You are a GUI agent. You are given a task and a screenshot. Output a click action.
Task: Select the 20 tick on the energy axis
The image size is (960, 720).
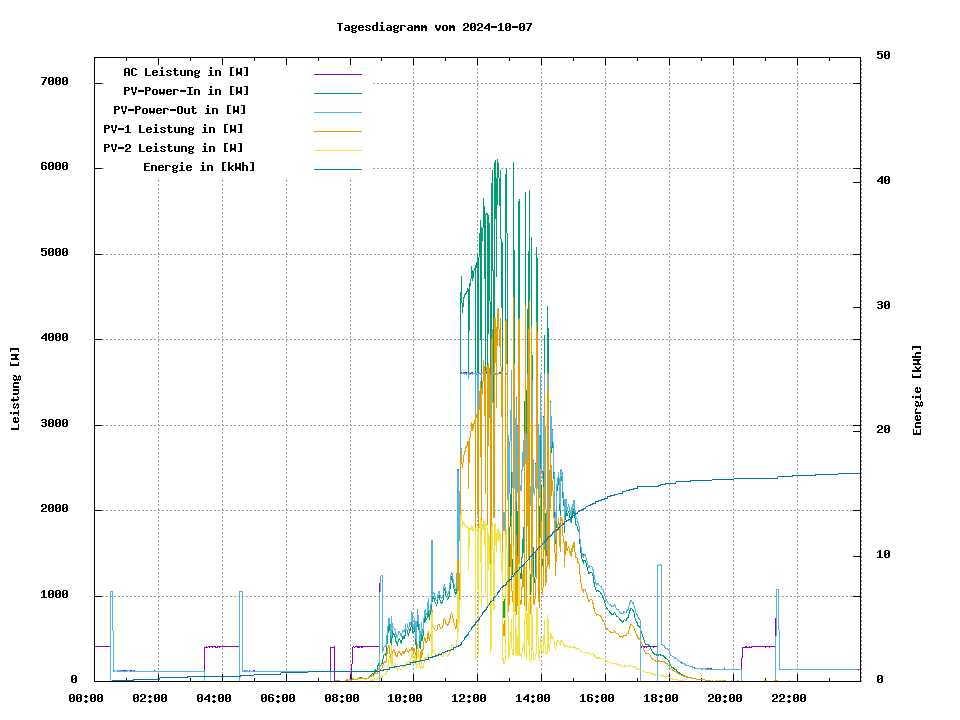[883, 430]
